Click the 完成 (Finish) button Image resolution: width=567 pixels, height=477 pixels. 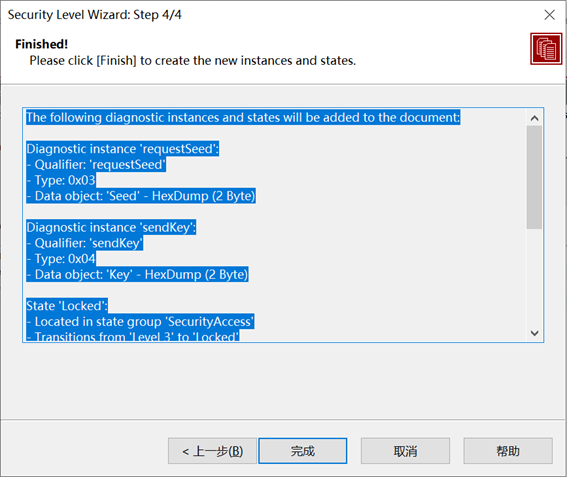(x=303, y=451)
